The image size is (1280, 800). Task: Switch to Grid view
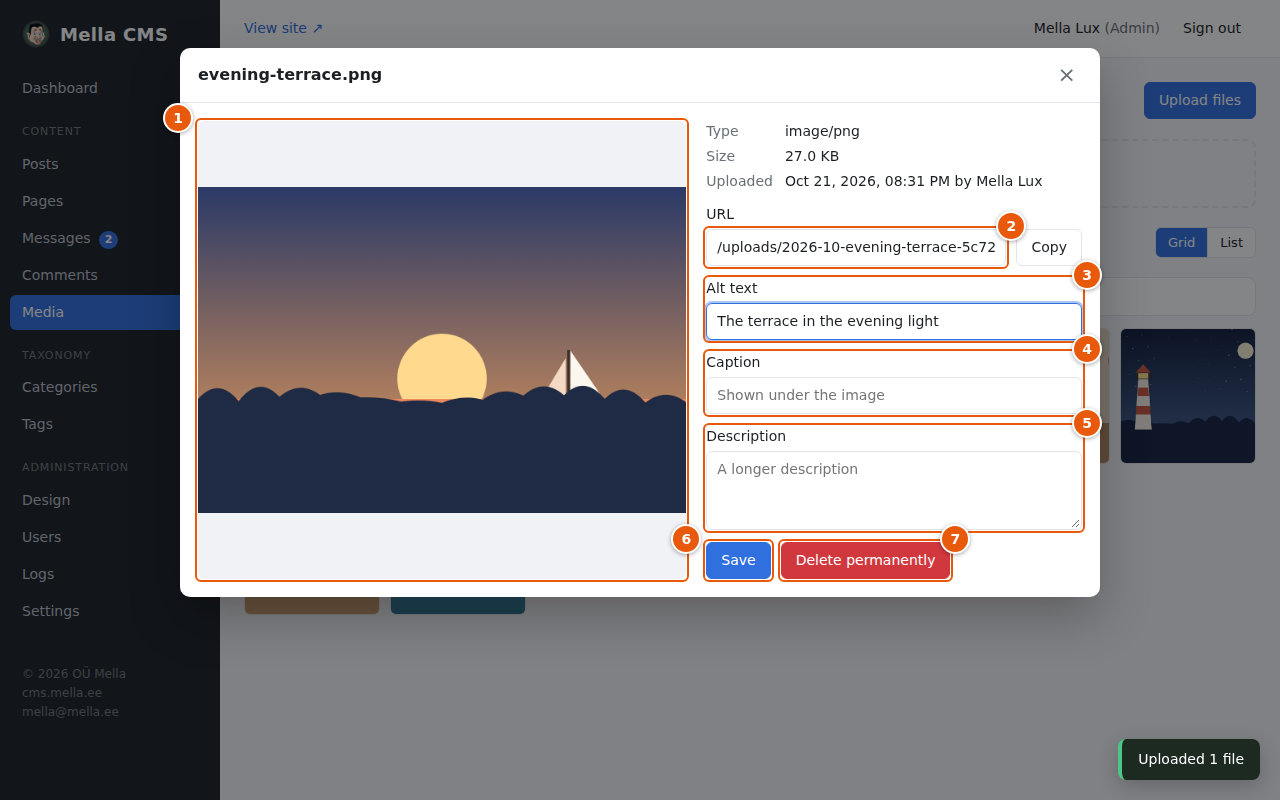[x=1181, y=242]
